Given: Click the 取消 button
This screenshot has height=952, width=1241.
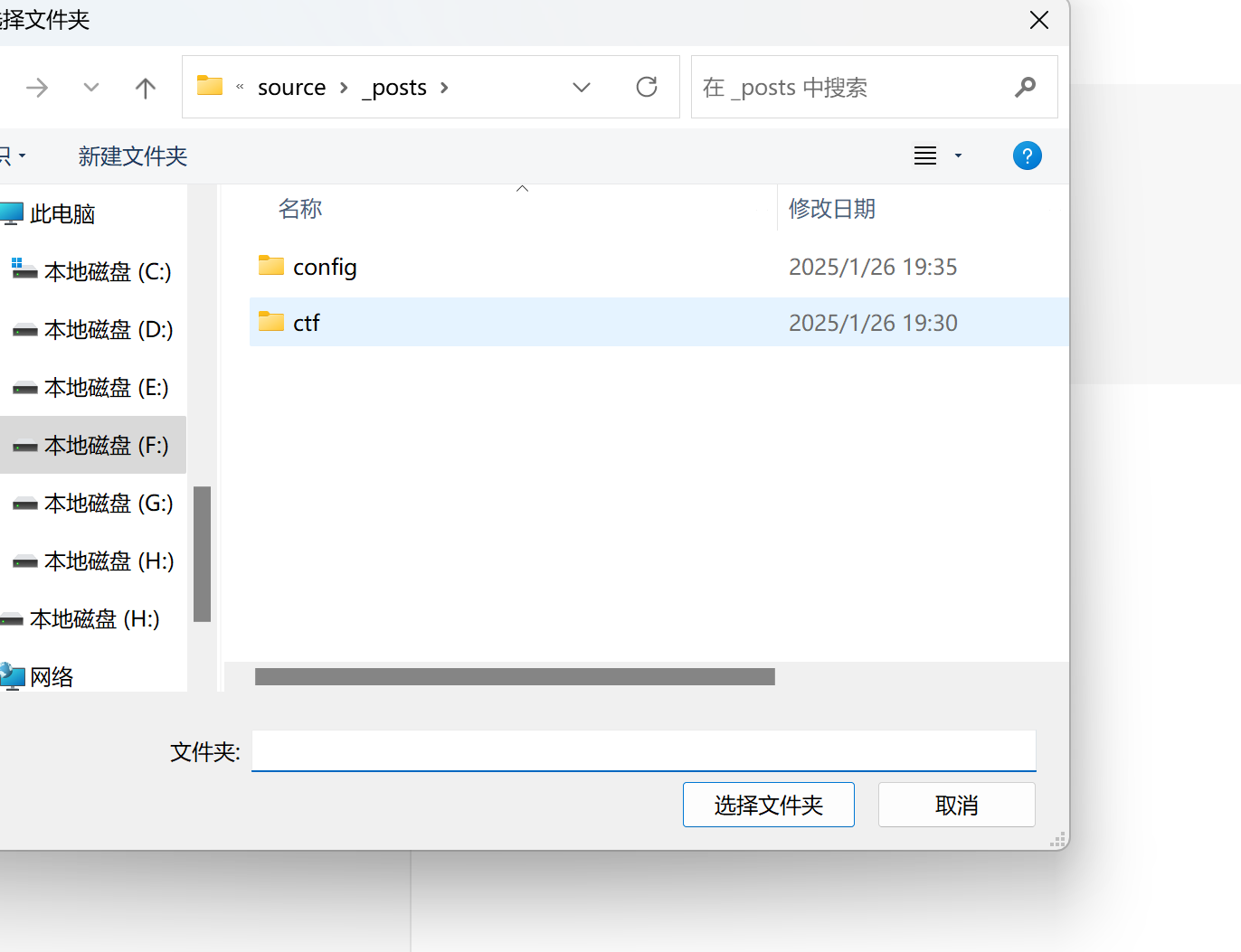Looking at the screenshot, I should click(x=956, y=805).
